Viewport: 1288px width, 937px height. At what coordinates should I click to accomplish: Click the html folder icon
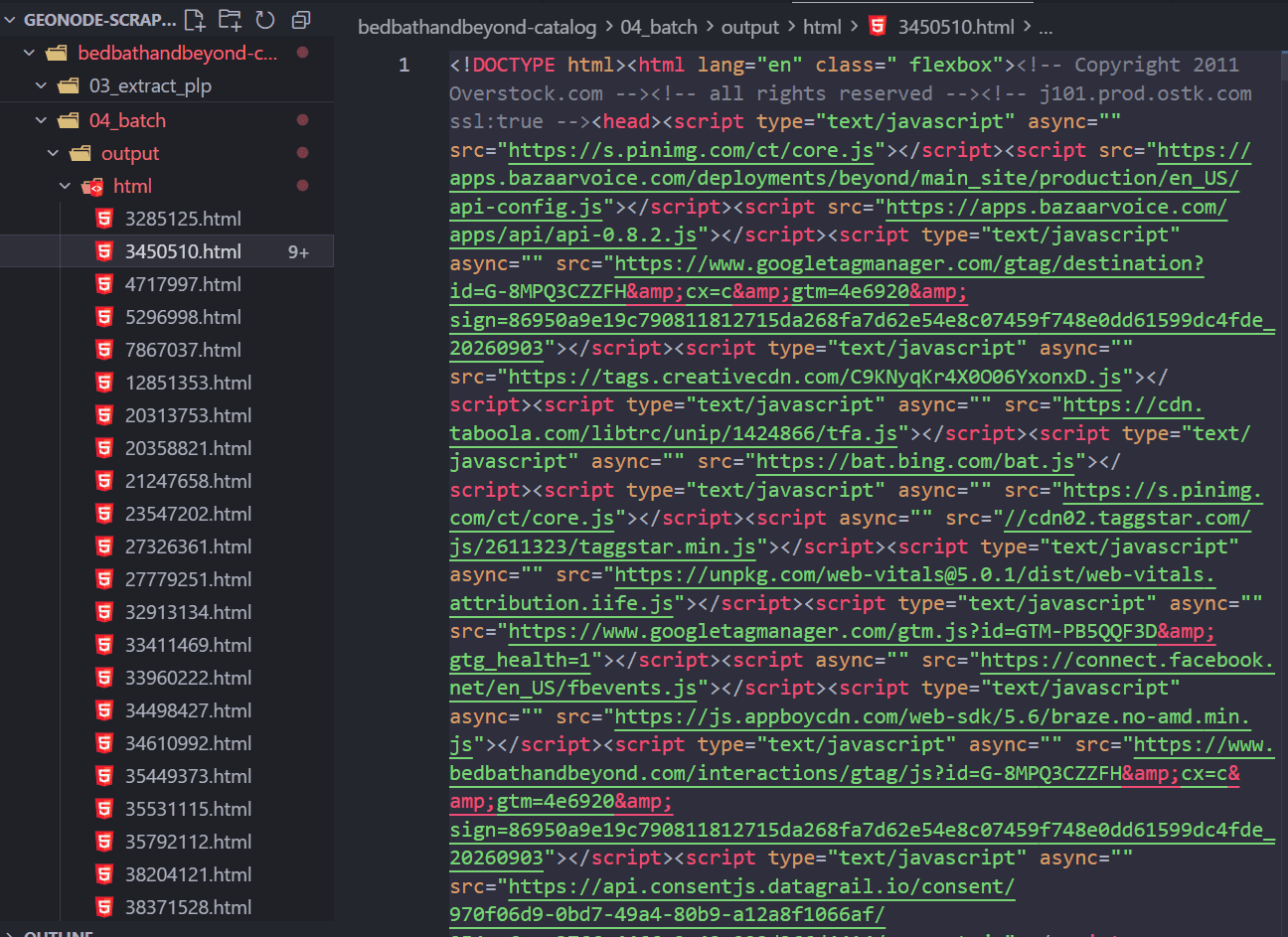(x=92, y=186)
